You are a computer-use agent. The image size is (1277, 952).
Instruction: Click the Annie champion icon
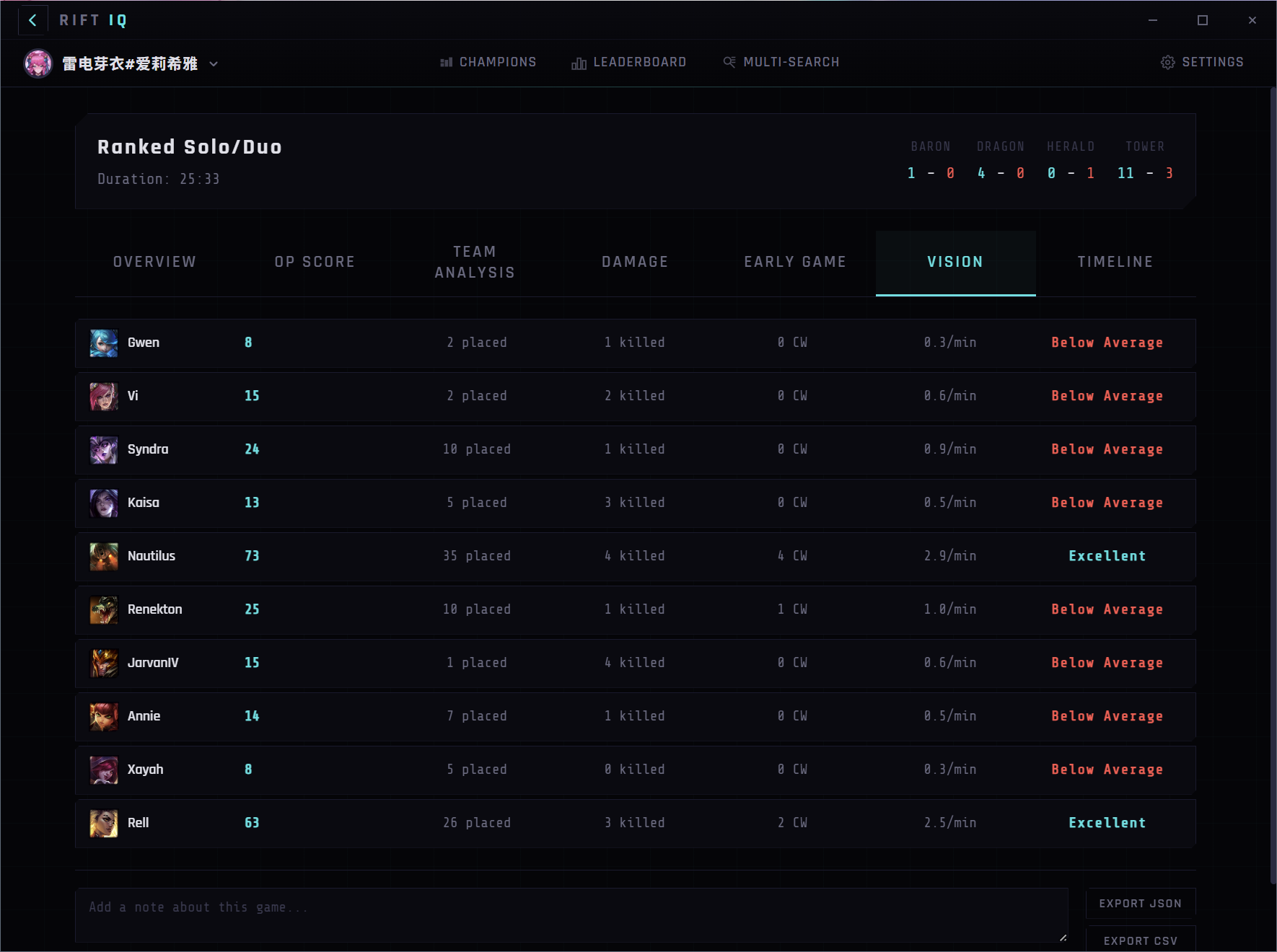click(x=104, y=716)
